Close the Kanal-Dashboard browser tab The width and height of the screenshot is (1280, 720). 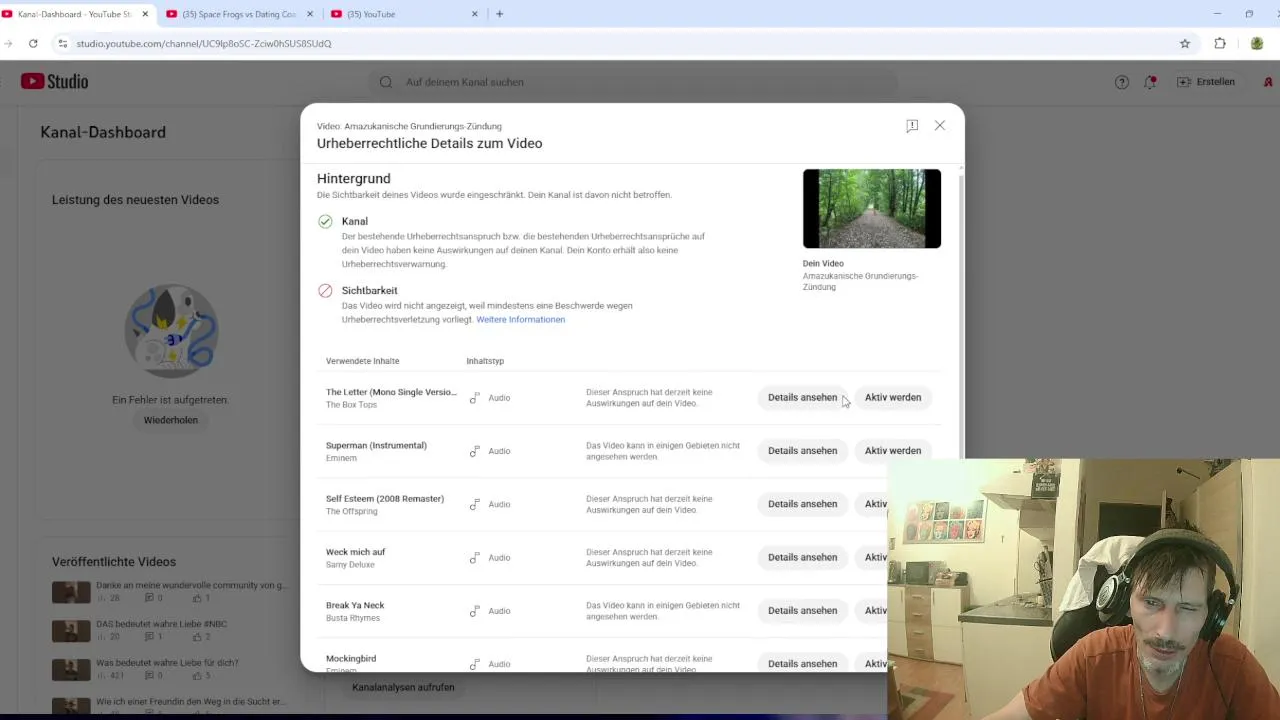click(146, 14)
